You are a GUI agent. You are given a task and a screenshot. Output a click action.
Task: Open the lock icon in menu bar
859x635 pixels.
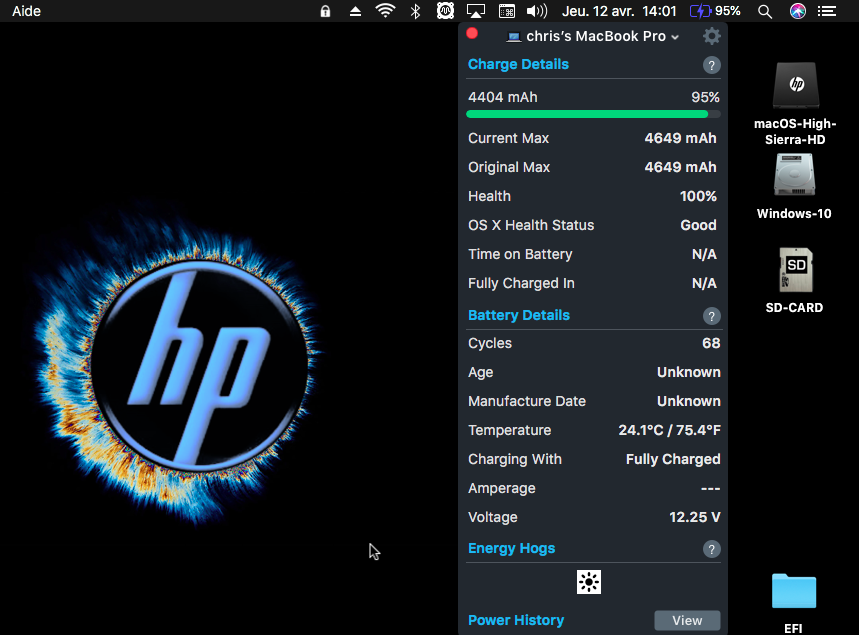click(325, 11)
